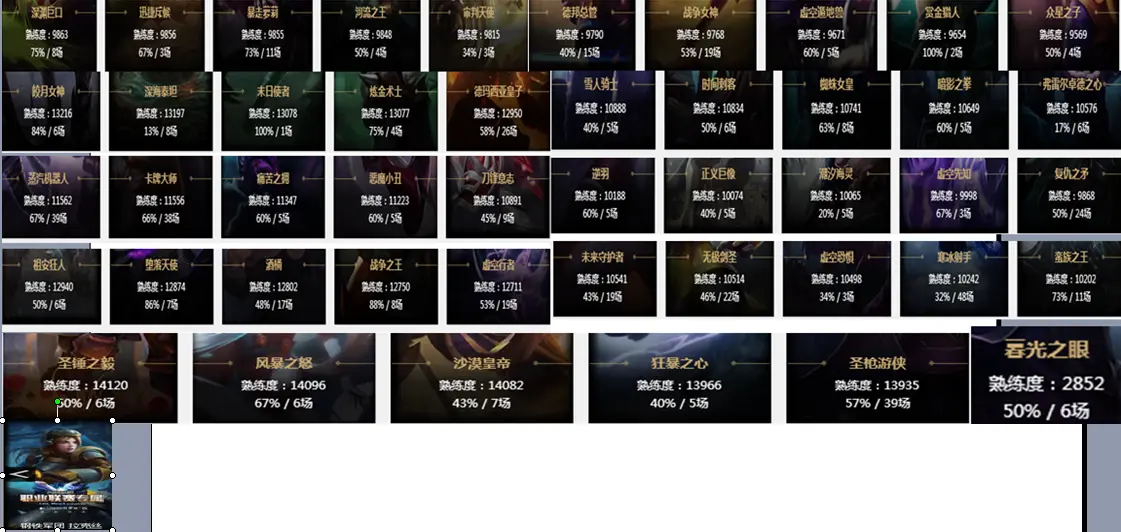Click the 沙漠皇帝 mastery card
1121x532 pixels.
[481, 378]
